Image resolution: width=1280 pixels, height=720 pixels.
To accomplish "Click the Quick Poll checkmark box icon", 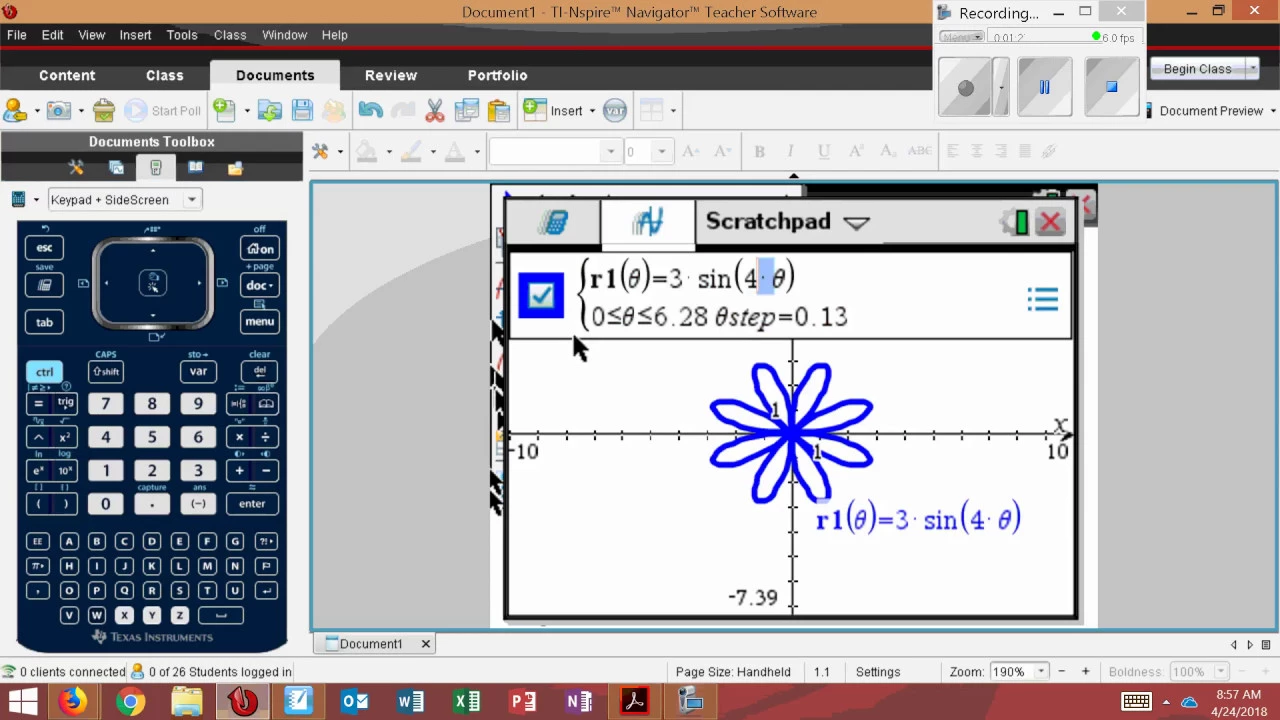I will pyautogui.click(x=104, y=111).
